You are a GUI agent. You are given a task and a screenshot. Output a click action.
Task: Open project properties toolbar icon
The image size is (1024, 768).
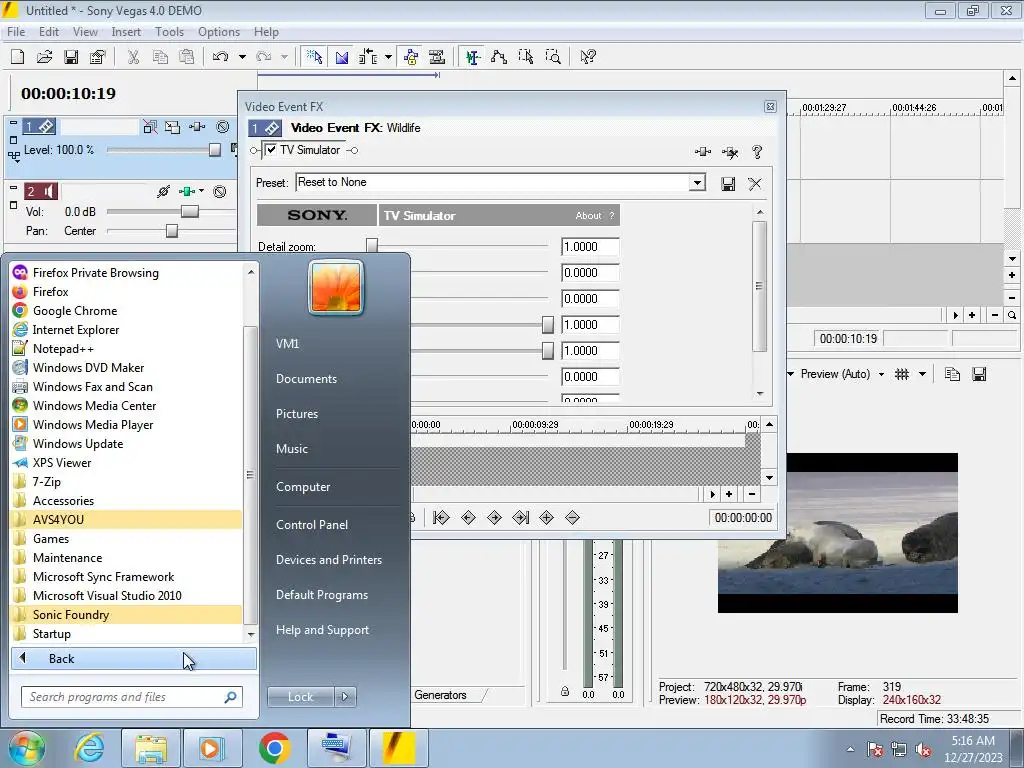[98, 57]
